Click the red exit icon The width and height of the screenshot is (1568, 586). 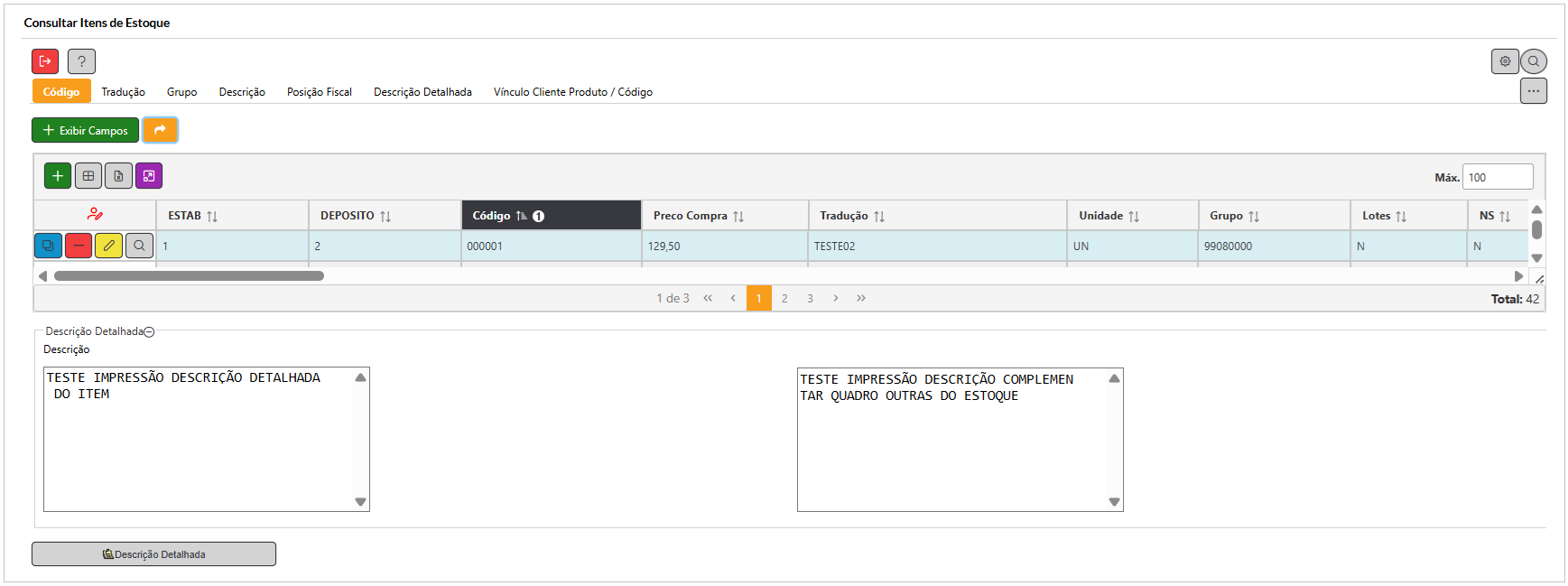point(45,61)
